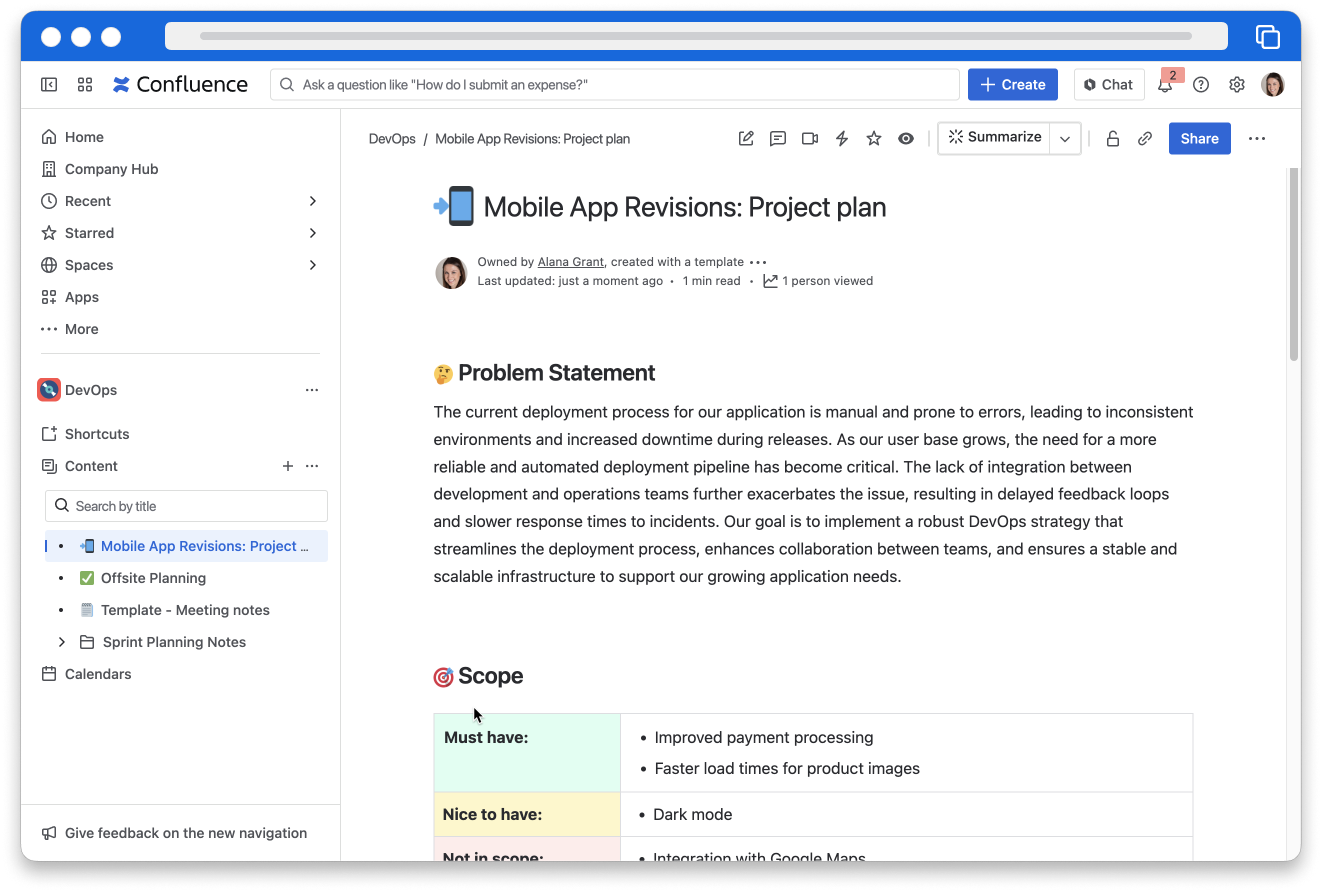Screen dimensions: 1322x892
Task: Click the page vertical scrollbar
Action: coord(1294,265)
